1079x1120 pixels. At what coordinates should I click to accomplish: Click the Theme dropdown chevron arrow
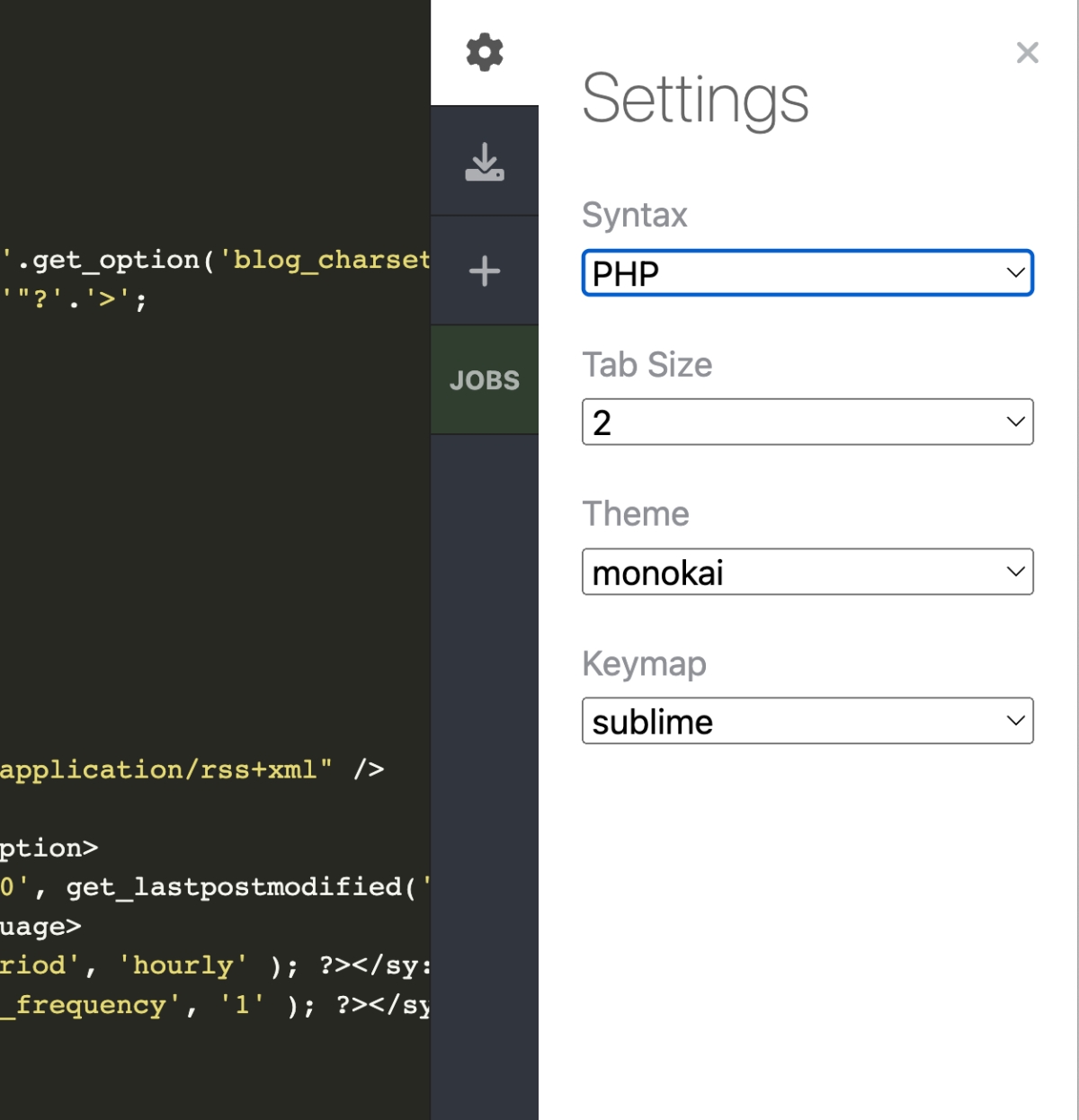pos(1015,572)
